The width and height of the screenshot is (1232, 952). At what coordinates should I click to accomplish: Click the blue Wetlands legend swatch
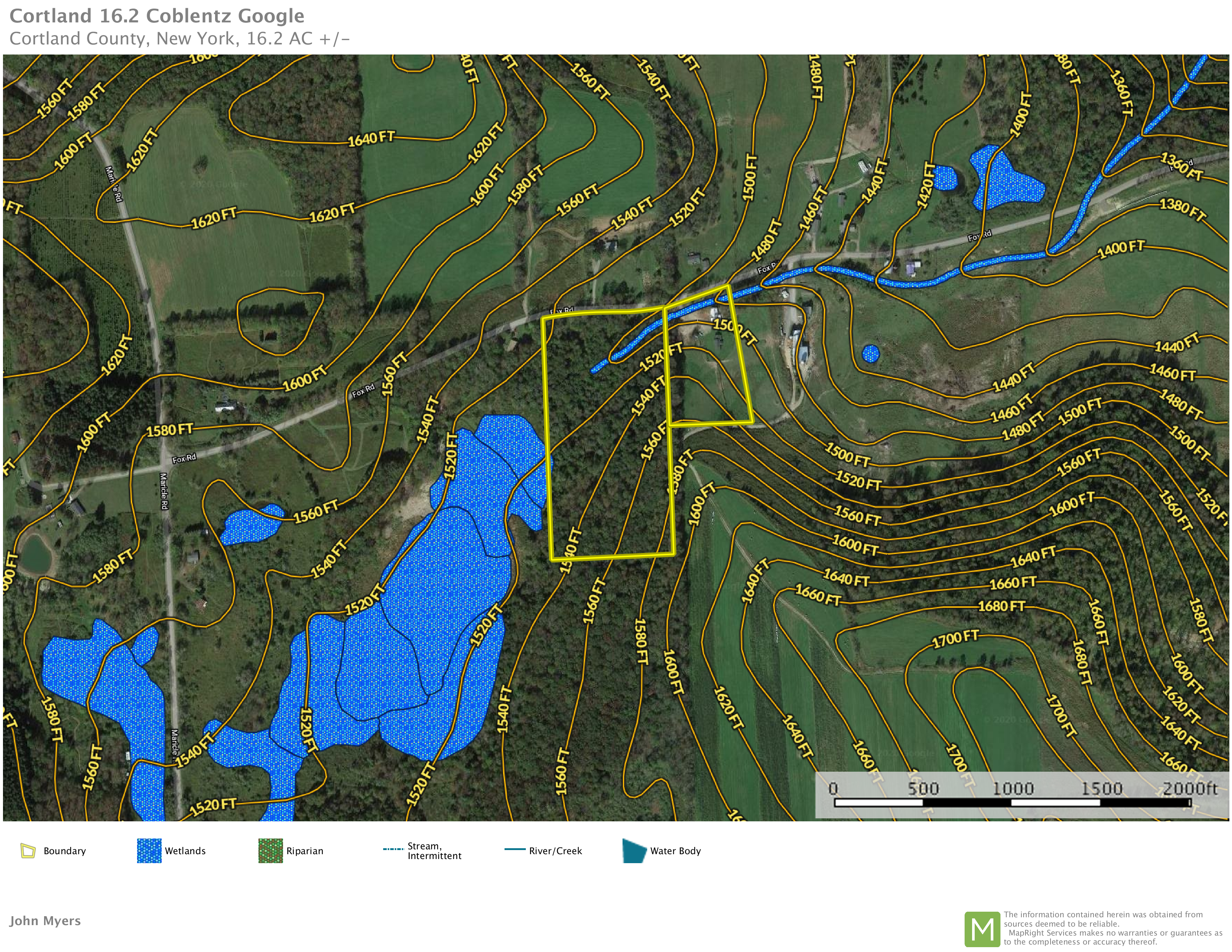pyautogui.click(x=149, y=850)
